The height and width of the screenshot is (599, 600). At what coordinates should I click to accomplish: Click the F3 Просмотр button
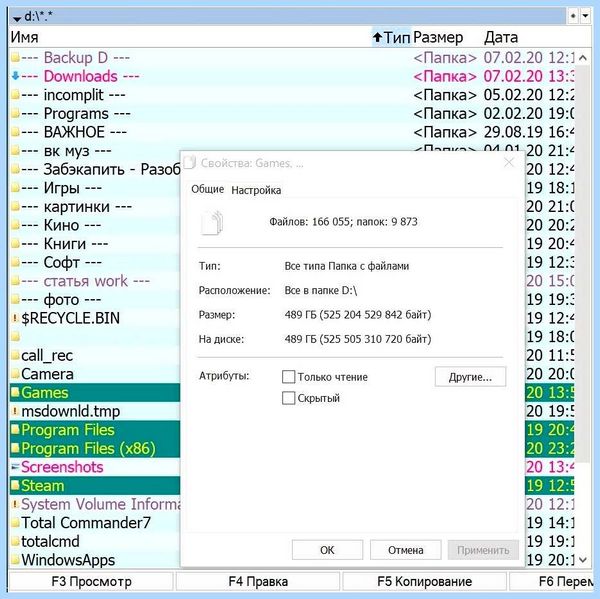pos(91,582)
